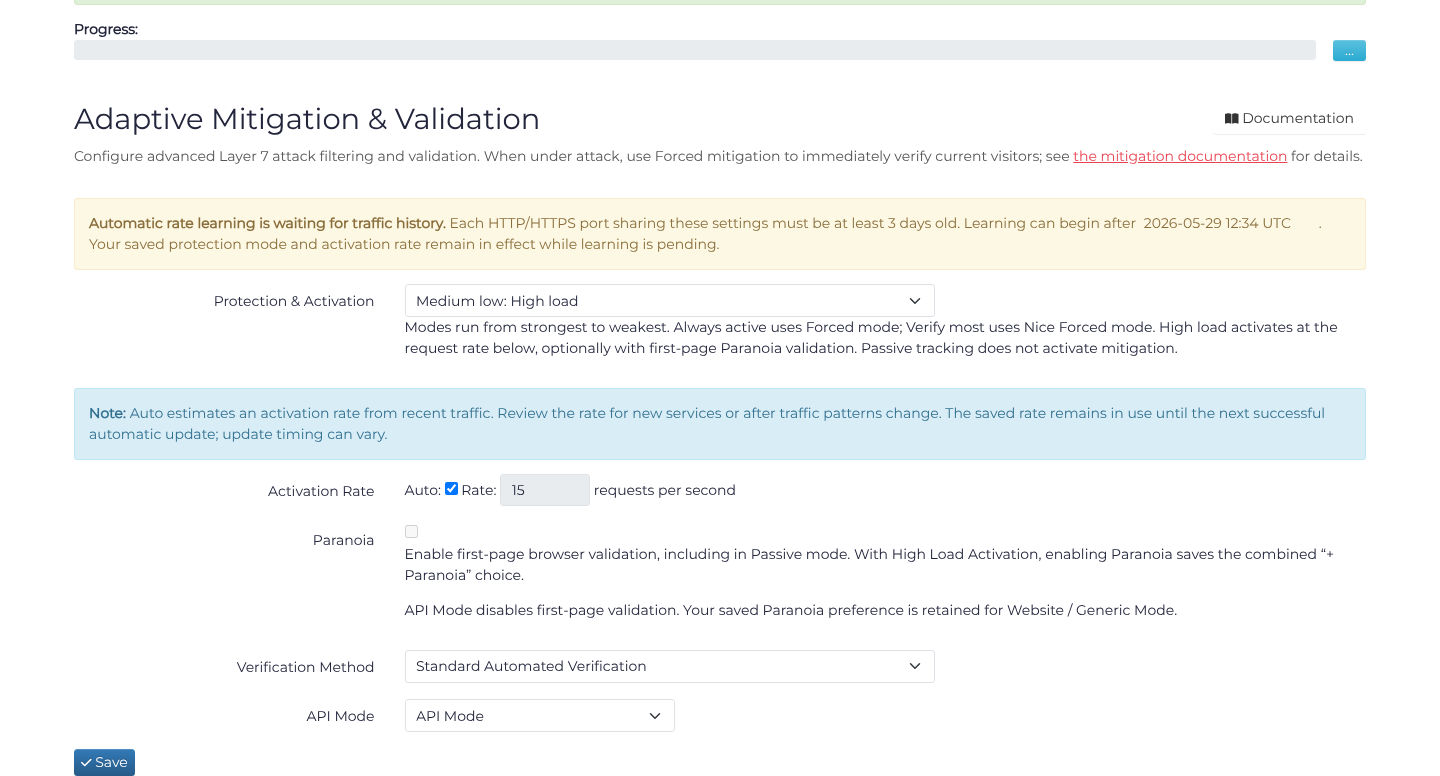This screenshot has width=1440, height=776.
Task: Open the Protection & Activation dropdown
Action: (669, 301)
